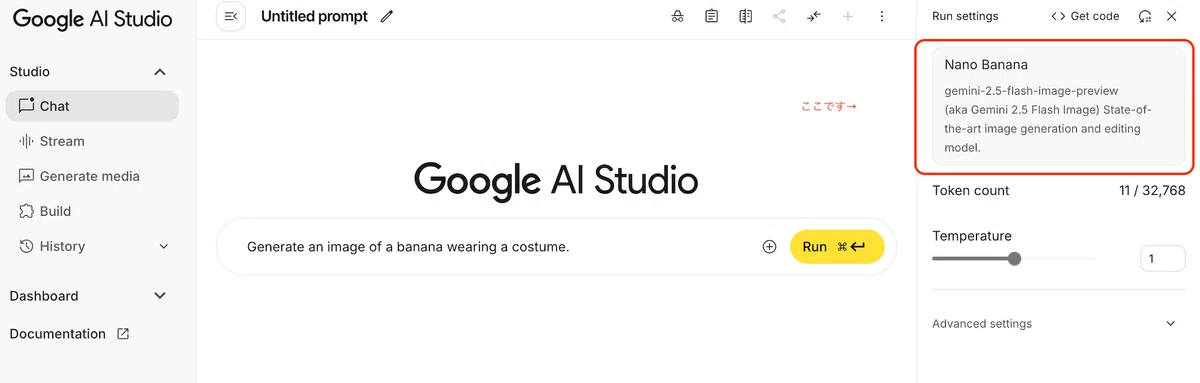Click gemini-2.5-flash-image-preview model ID text

coord(1031,91)
